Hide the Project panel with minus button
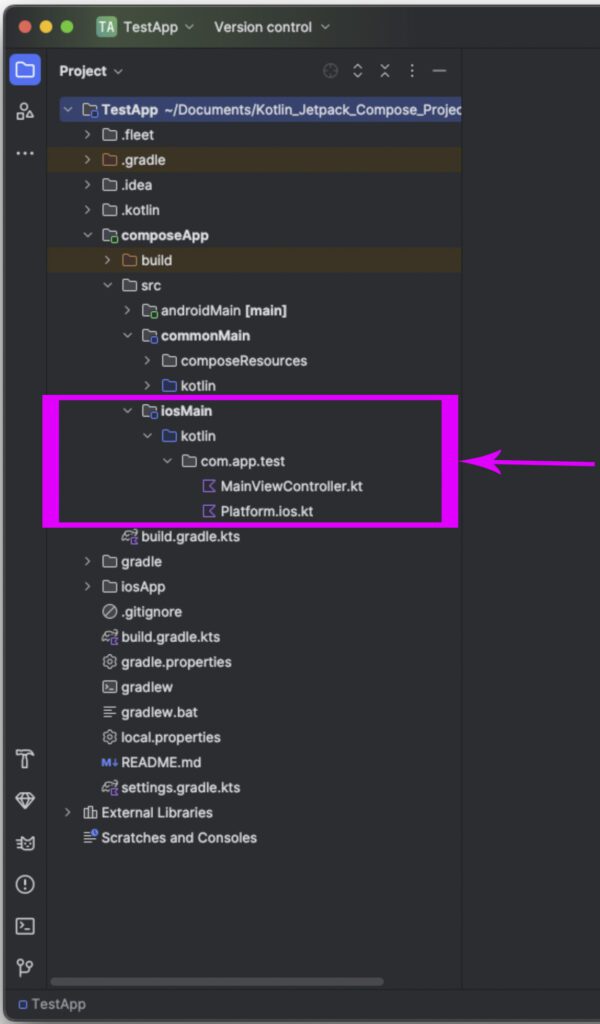Image resolution: width=600 pixels, height=1024 pixels. click(x=439, y=71)
